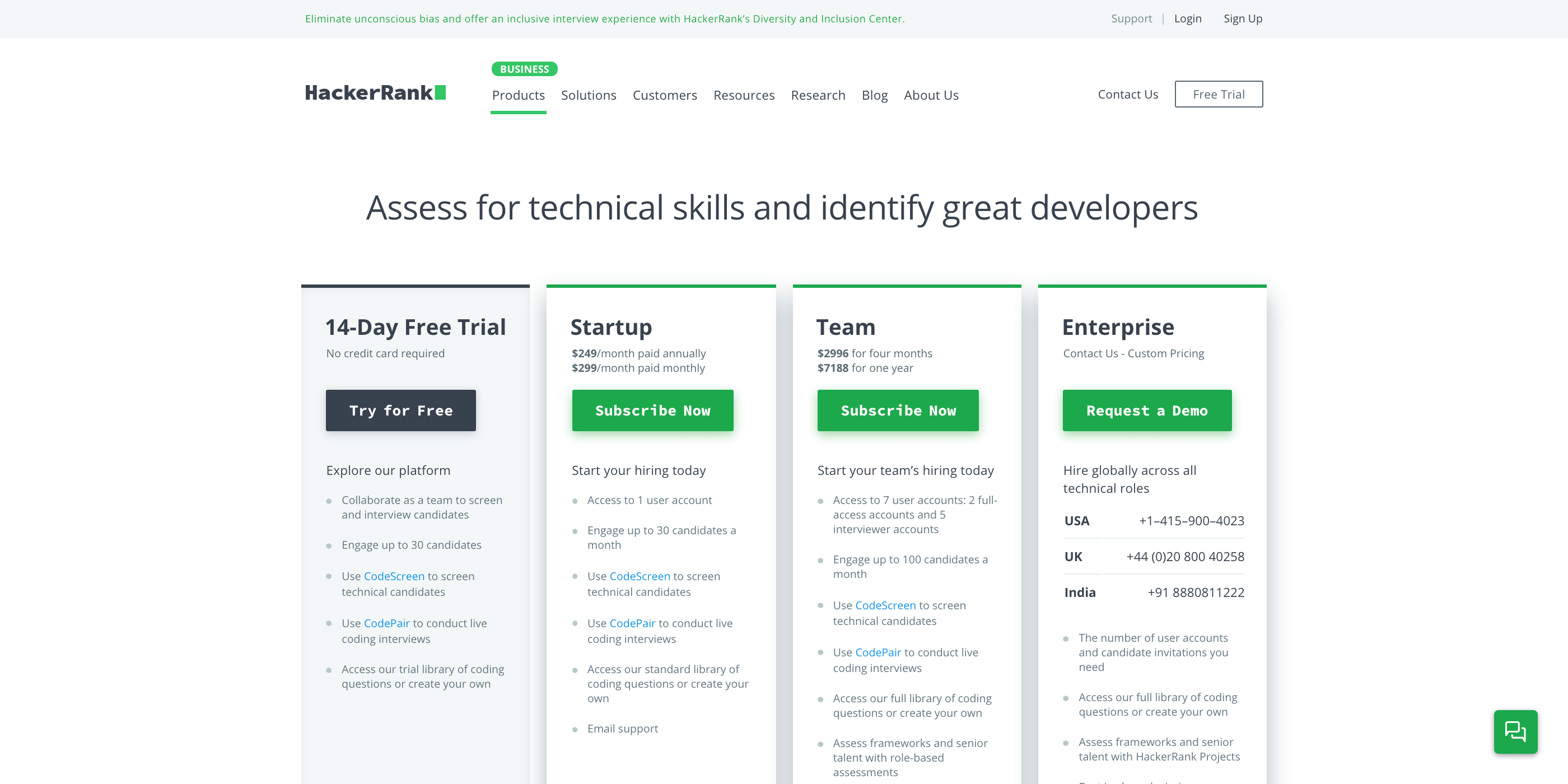Click 'Email support' in Startup list
This screenshot has height=784, width=1568.
pos(623,728)
